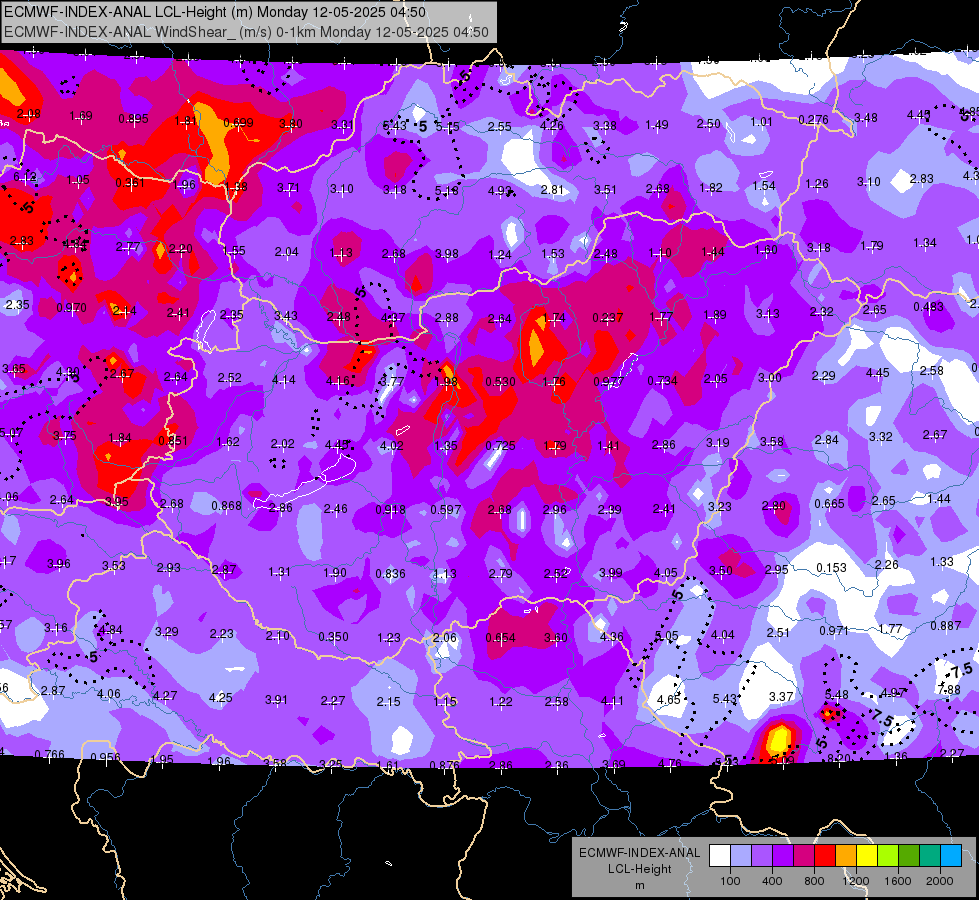Select the magenta legend color swatch
This screenshot has height=900, width=979.
pyautogui.click(x=804, y=856)
